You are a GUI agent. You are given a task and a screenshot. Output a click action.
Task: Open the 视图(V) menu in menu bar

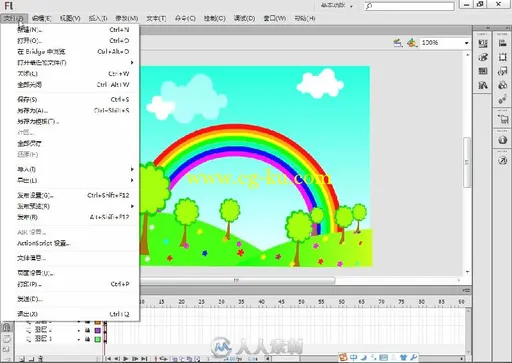click(x=70, y=18)
